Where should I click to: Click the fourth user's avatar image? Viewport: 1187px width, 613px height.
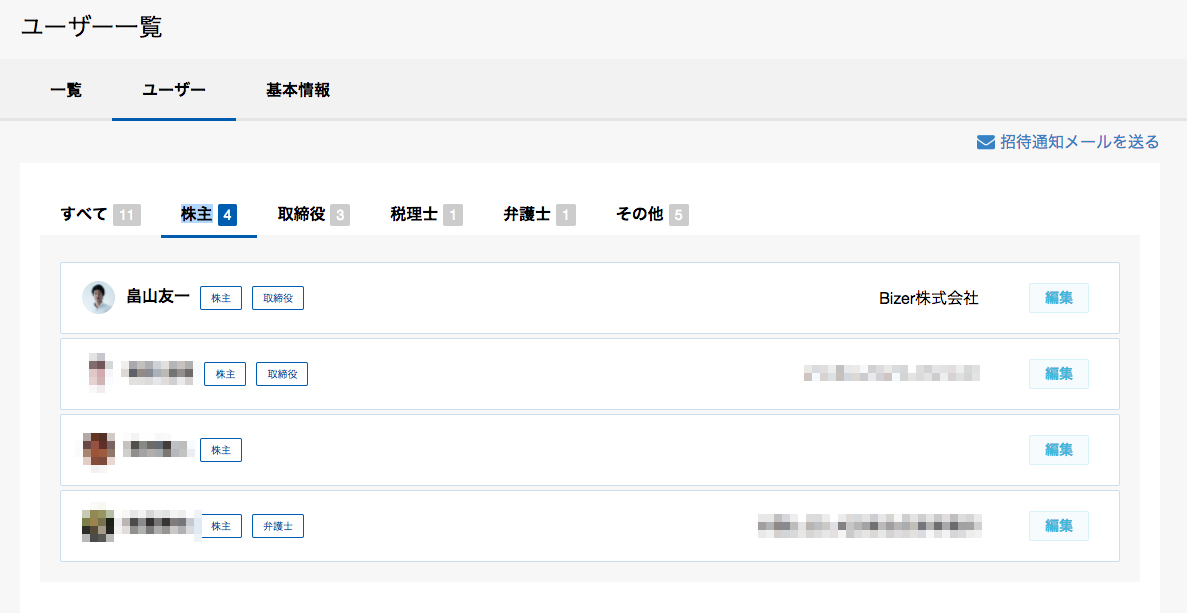tap(98, 525)
